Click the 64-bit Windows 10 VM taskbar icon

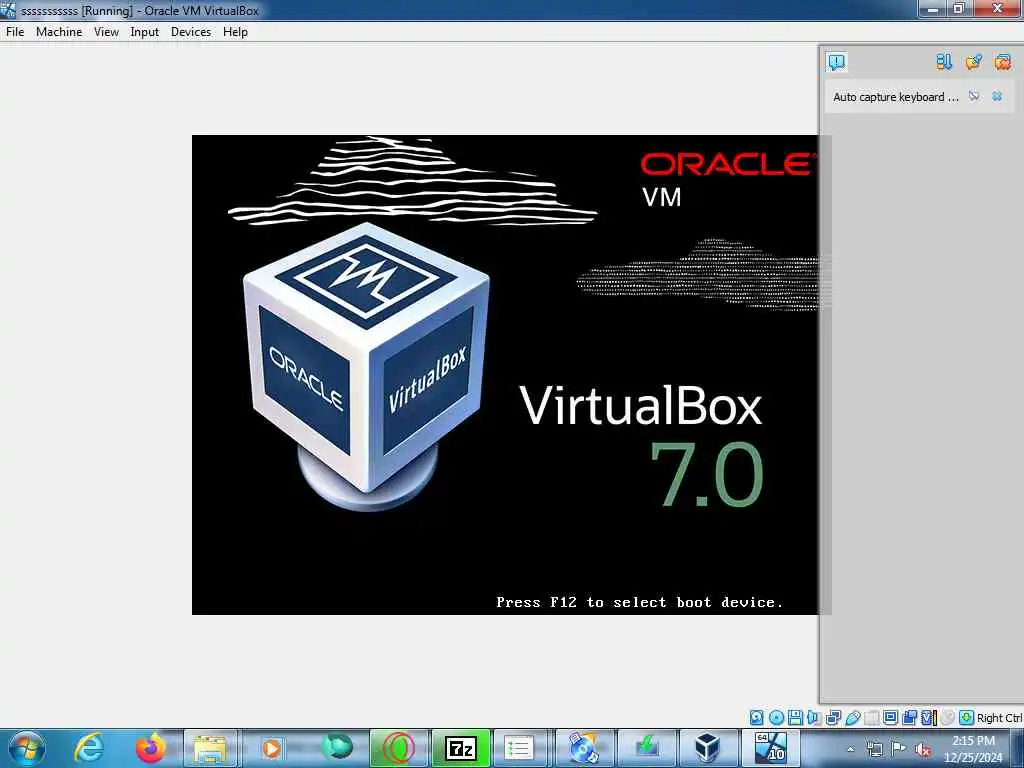coord(771,748)
